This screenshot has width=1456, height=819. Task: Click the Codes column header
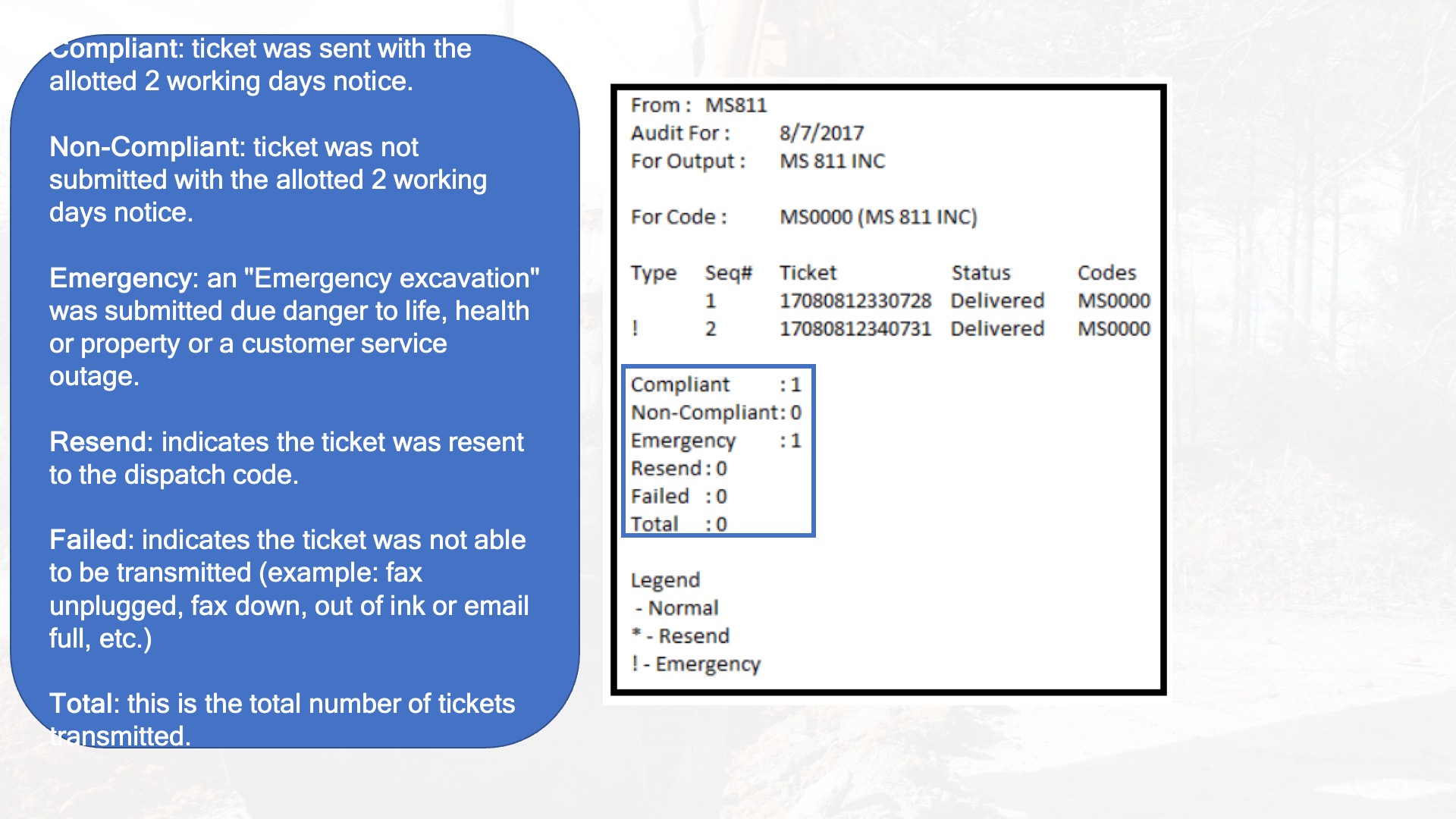point(1106,273)
